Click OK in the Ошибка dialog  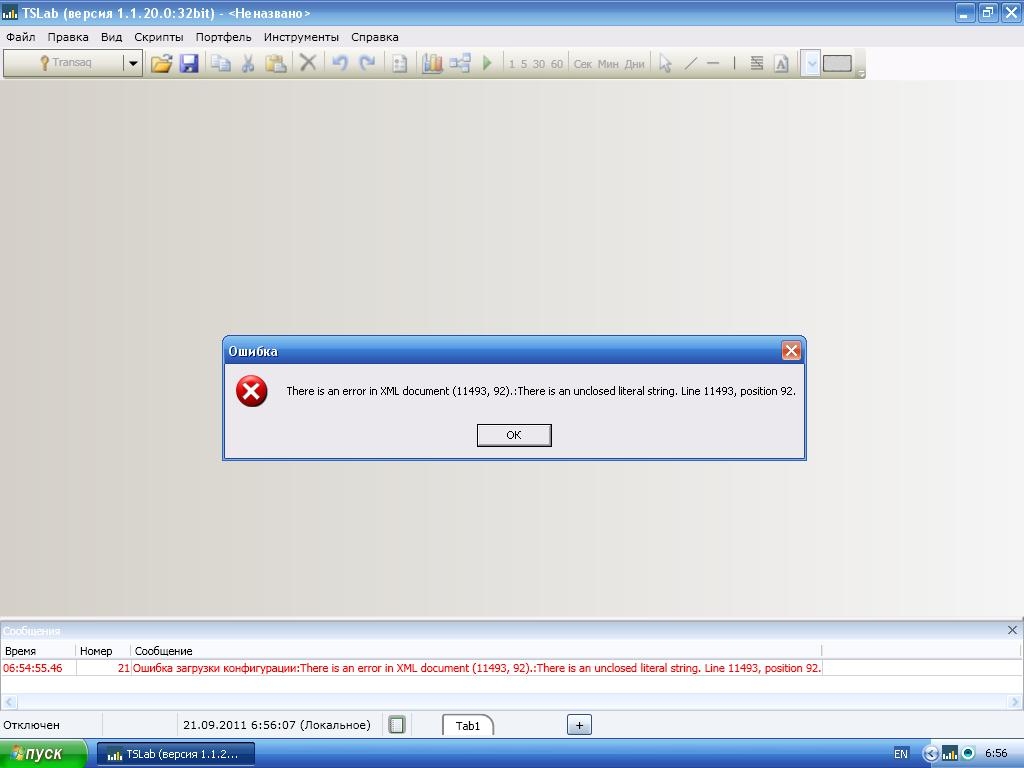tap(514, 435)
